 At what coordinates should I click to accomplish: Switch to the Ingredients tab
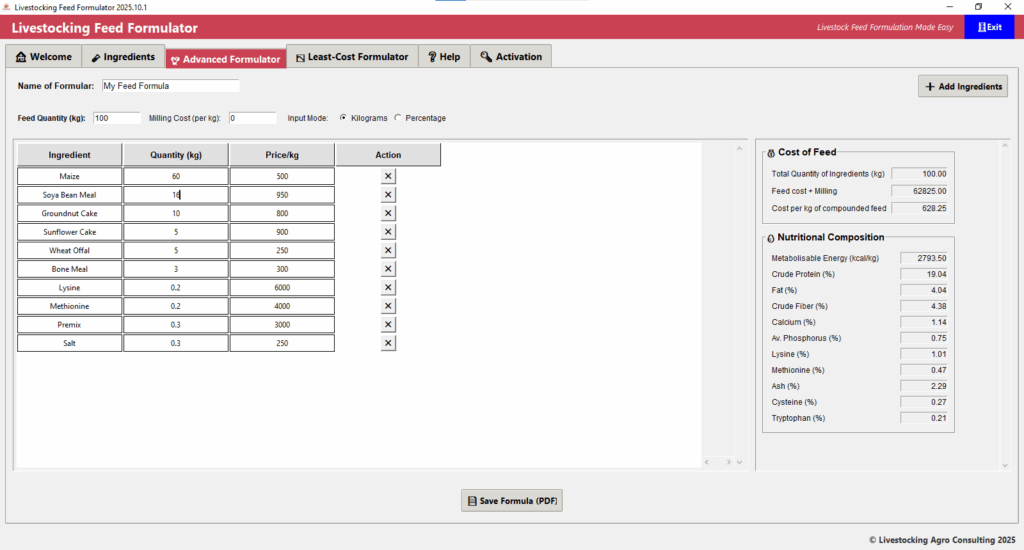pos(122,57)
